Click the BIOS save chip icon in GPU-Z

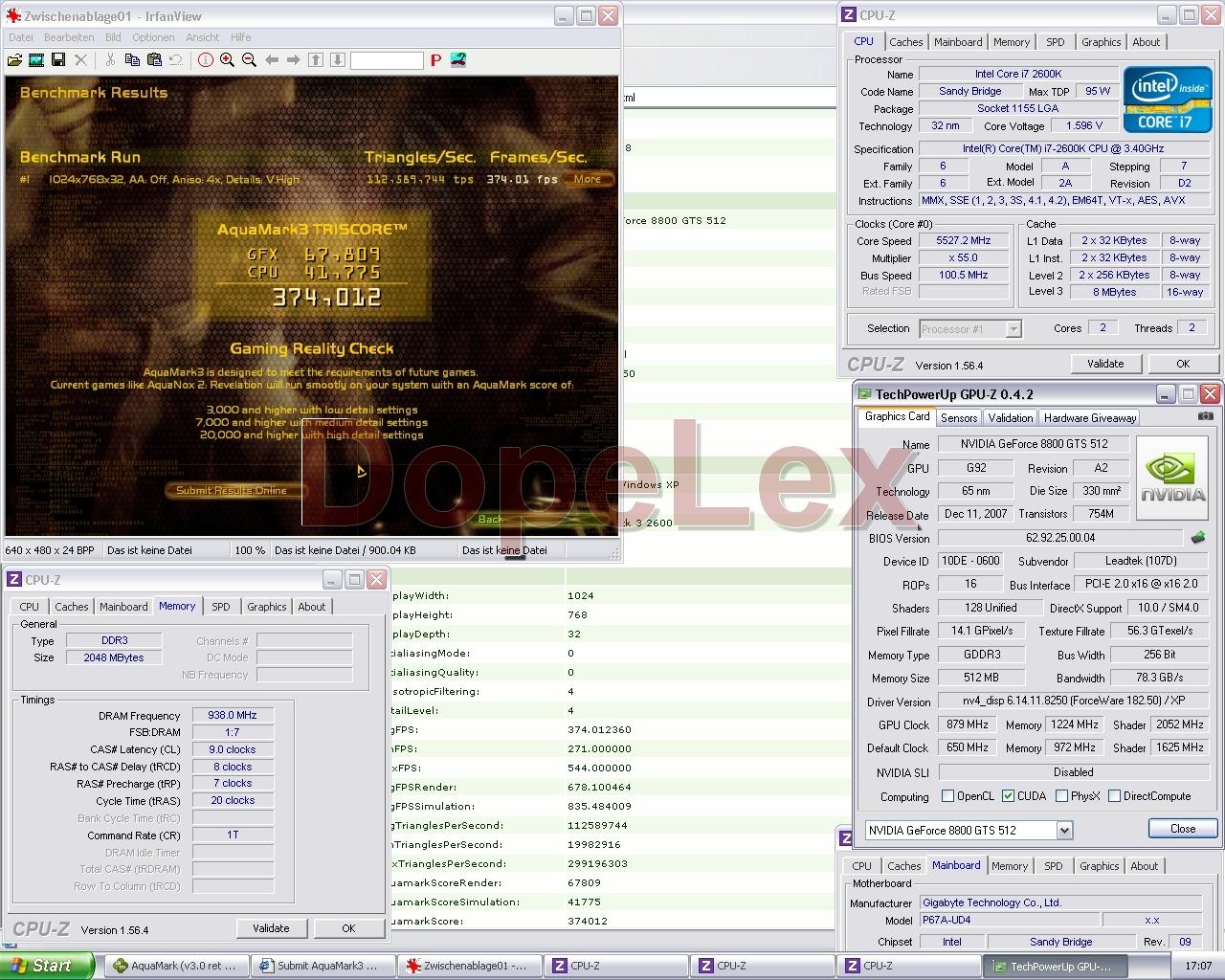click(1197, 538)
